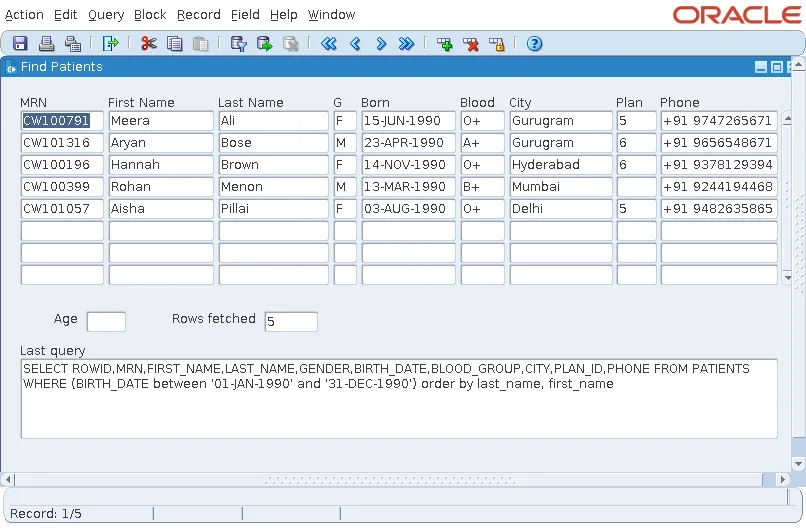Click the blue Help question mark icon
This screenshot has height=529, width=806.
click(x=535, y=44)
